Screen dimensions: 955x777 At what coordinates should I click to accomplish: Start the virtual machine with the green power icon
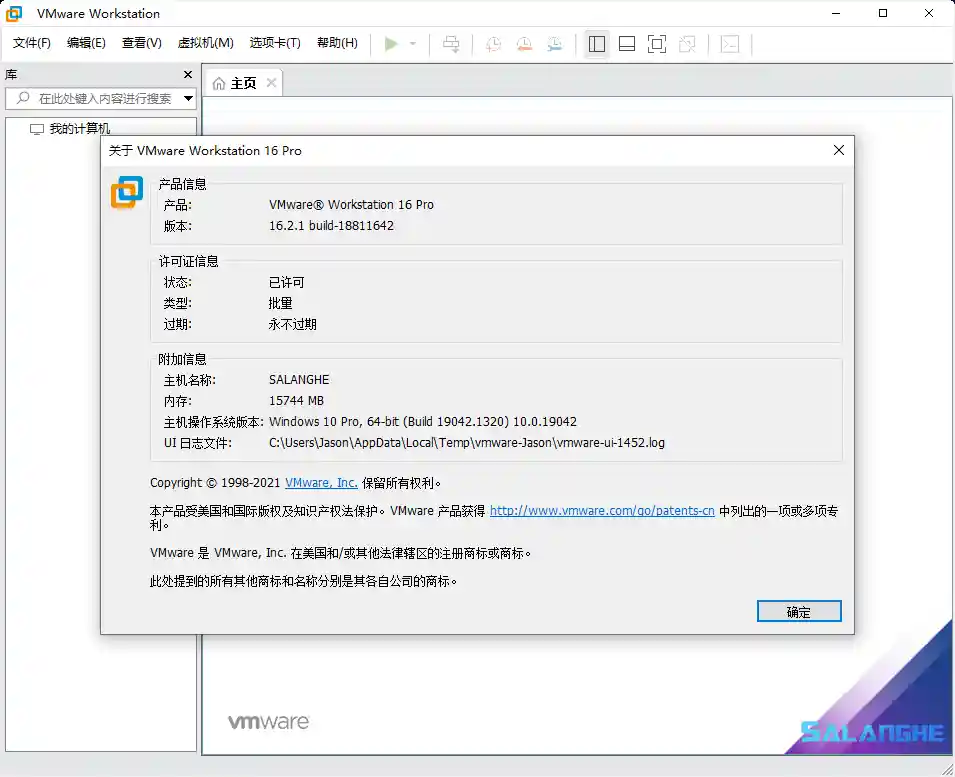(x=393, y=44)
